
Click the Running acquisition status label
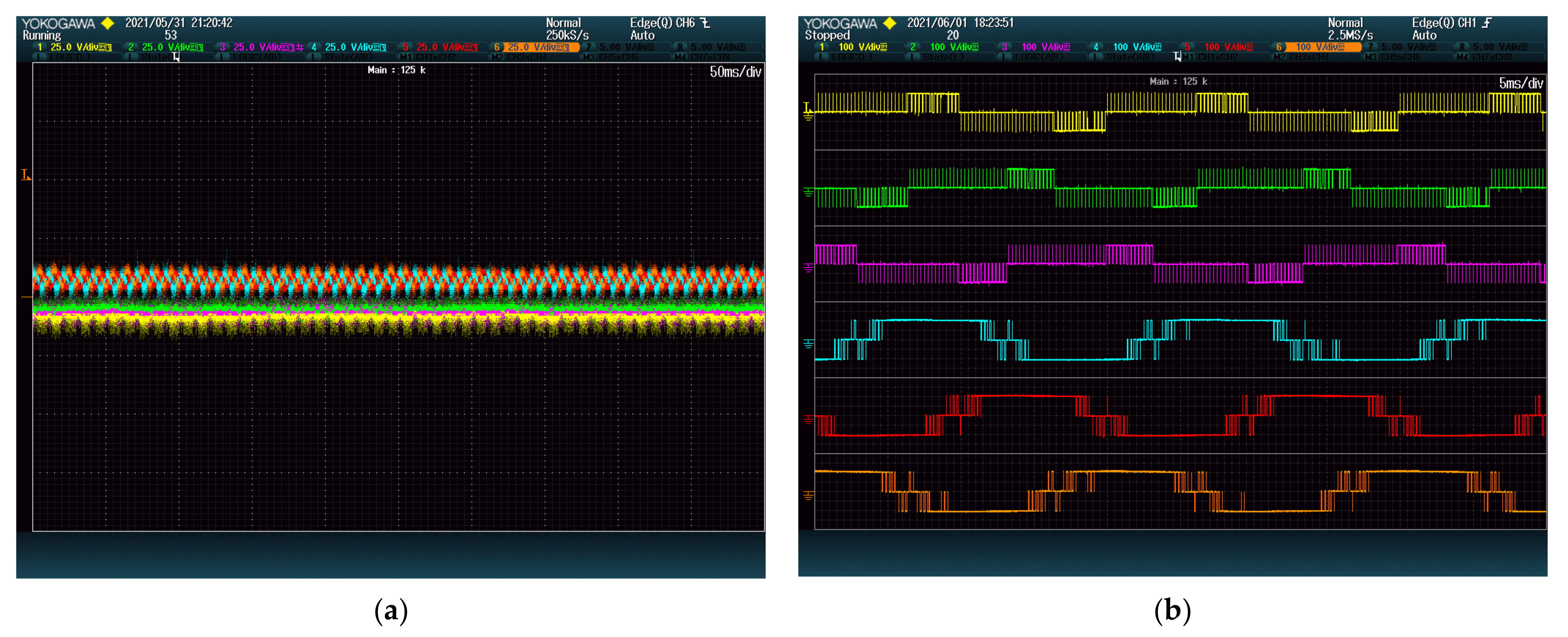(41, 35)
